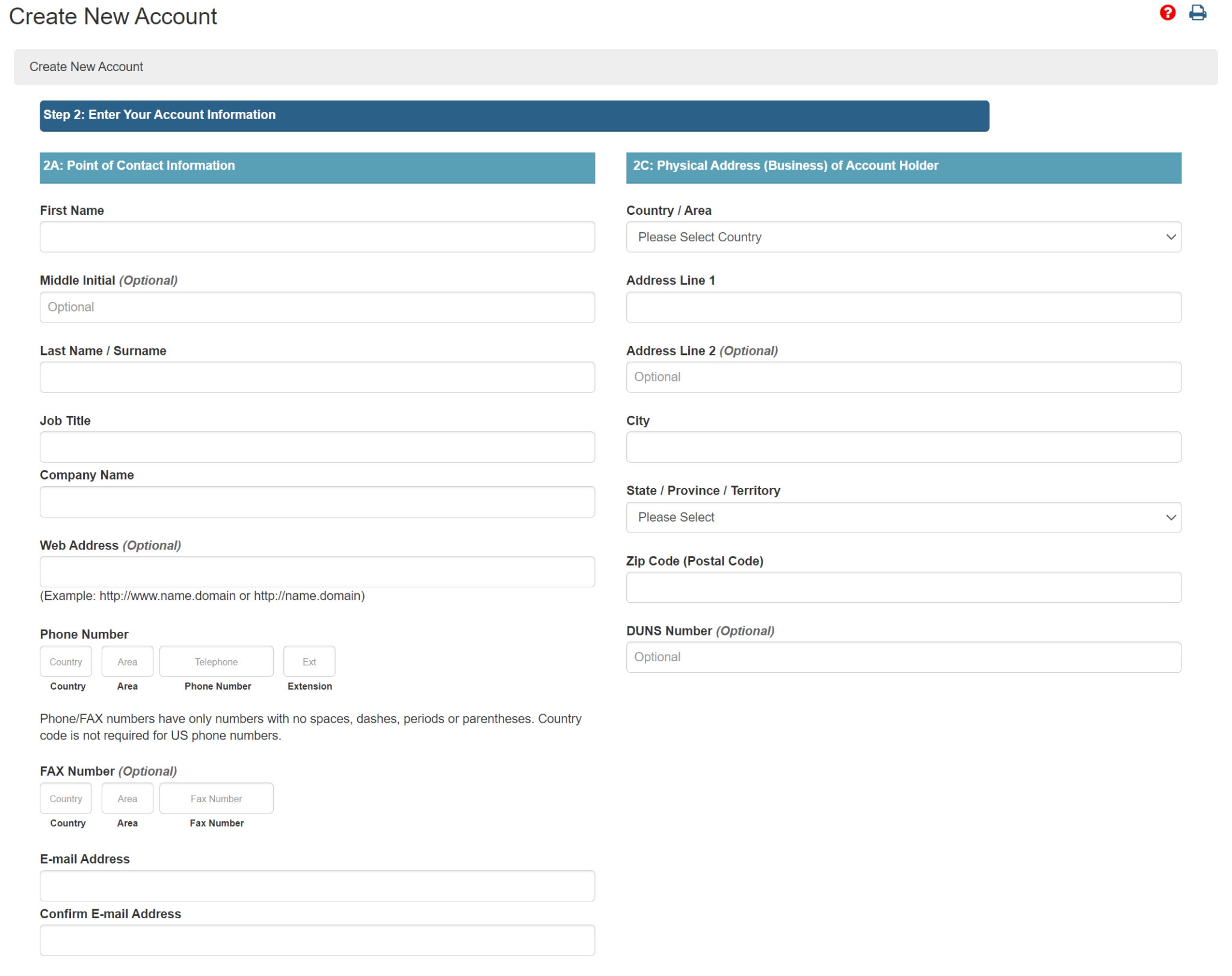Open the Country / Area dropdown
The image size is (1232, 976).
[x=904, y=236]
